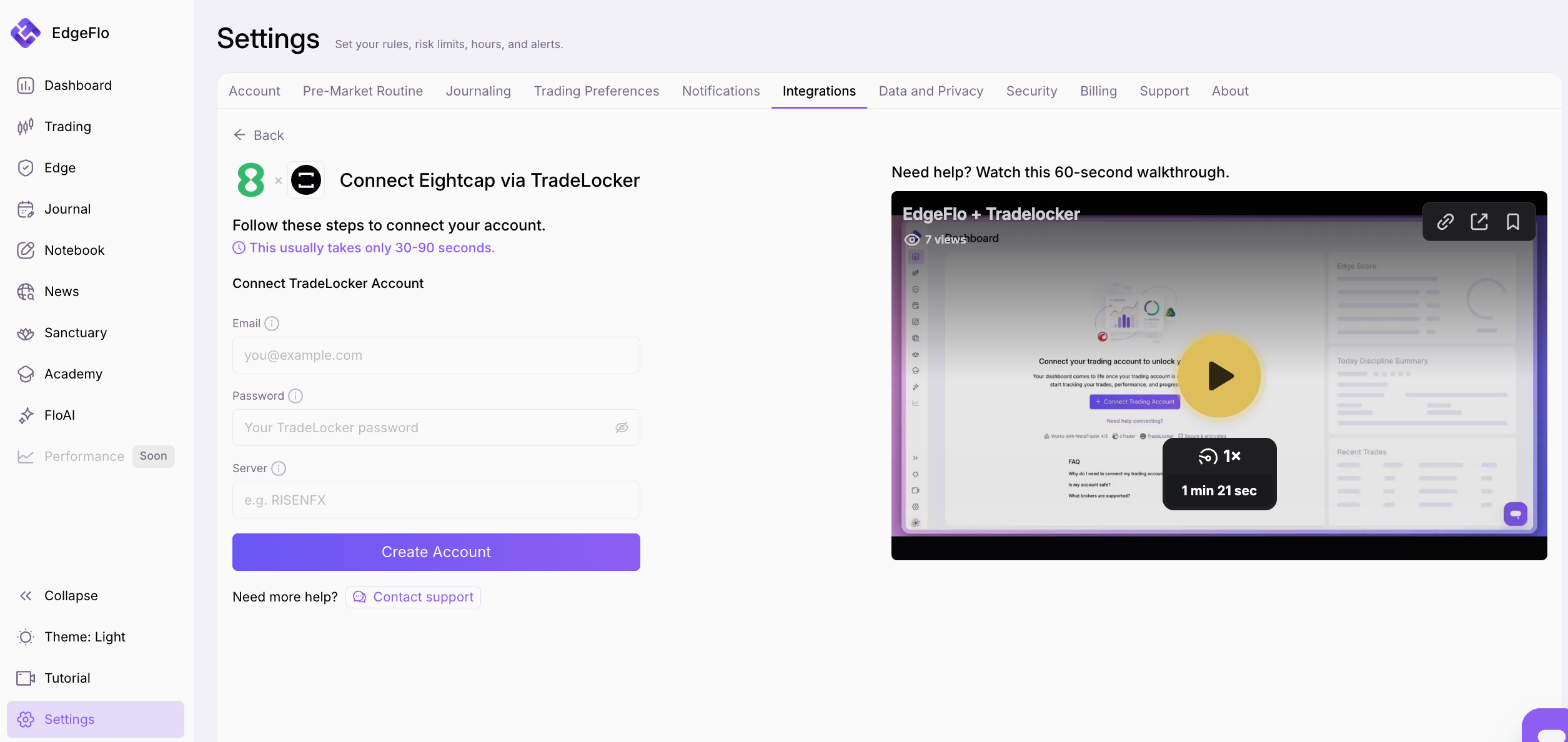Open the Tutorial video icon
The width and height of the screenshot is (1568, 742).
(26, 678)
